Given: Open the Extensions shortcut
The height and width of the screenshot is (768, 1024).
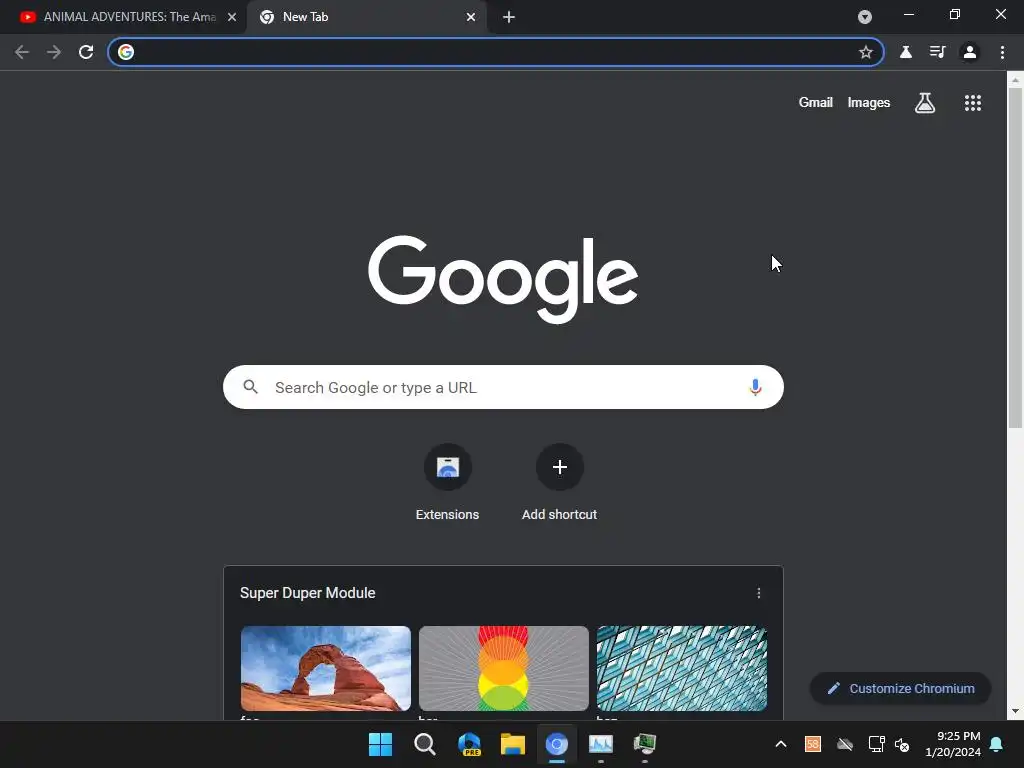Looking at the screenshot, I should [x=447, y=483].
